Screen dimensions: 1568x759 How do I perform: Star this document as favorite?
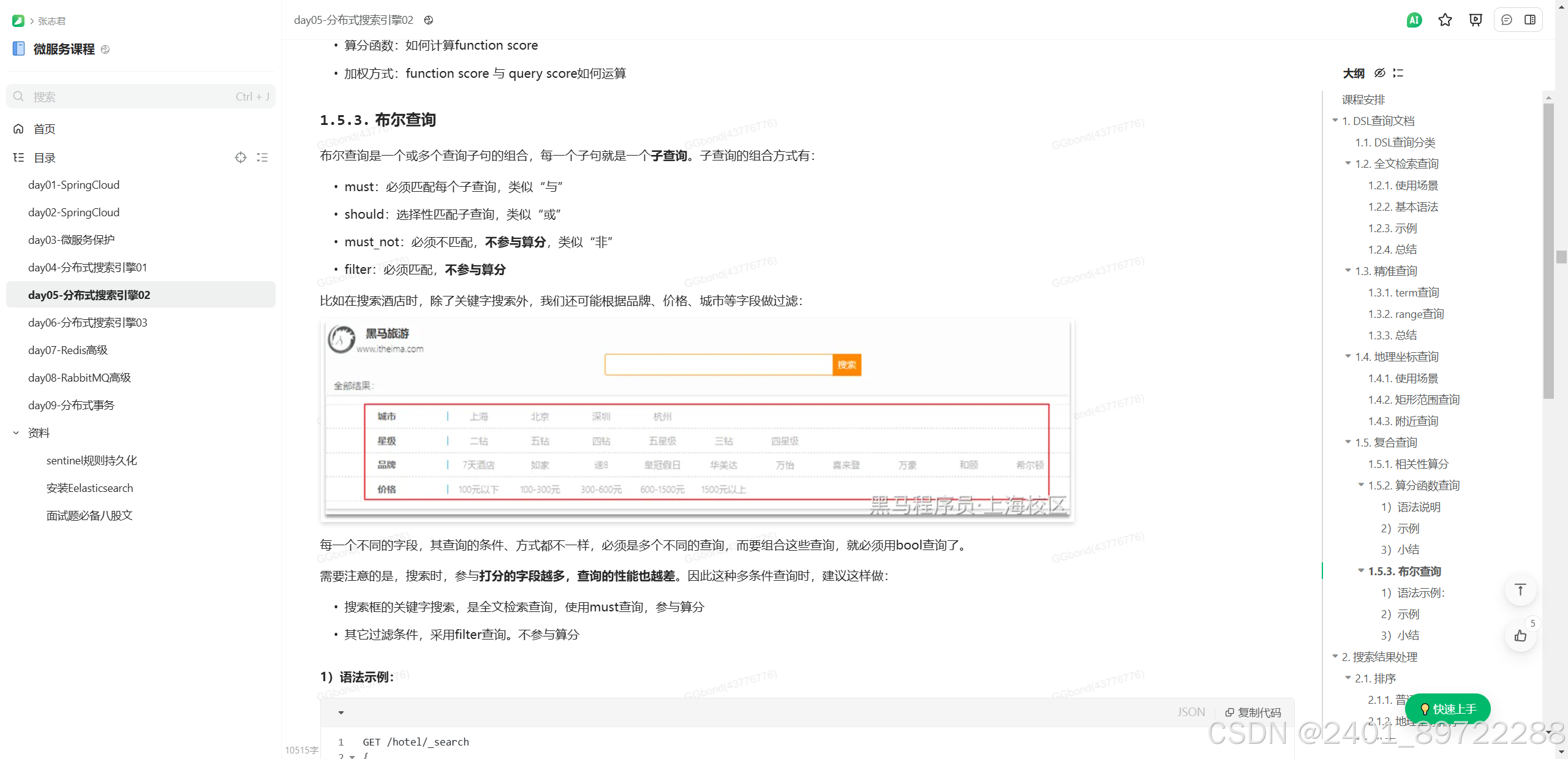point(1445,20)
